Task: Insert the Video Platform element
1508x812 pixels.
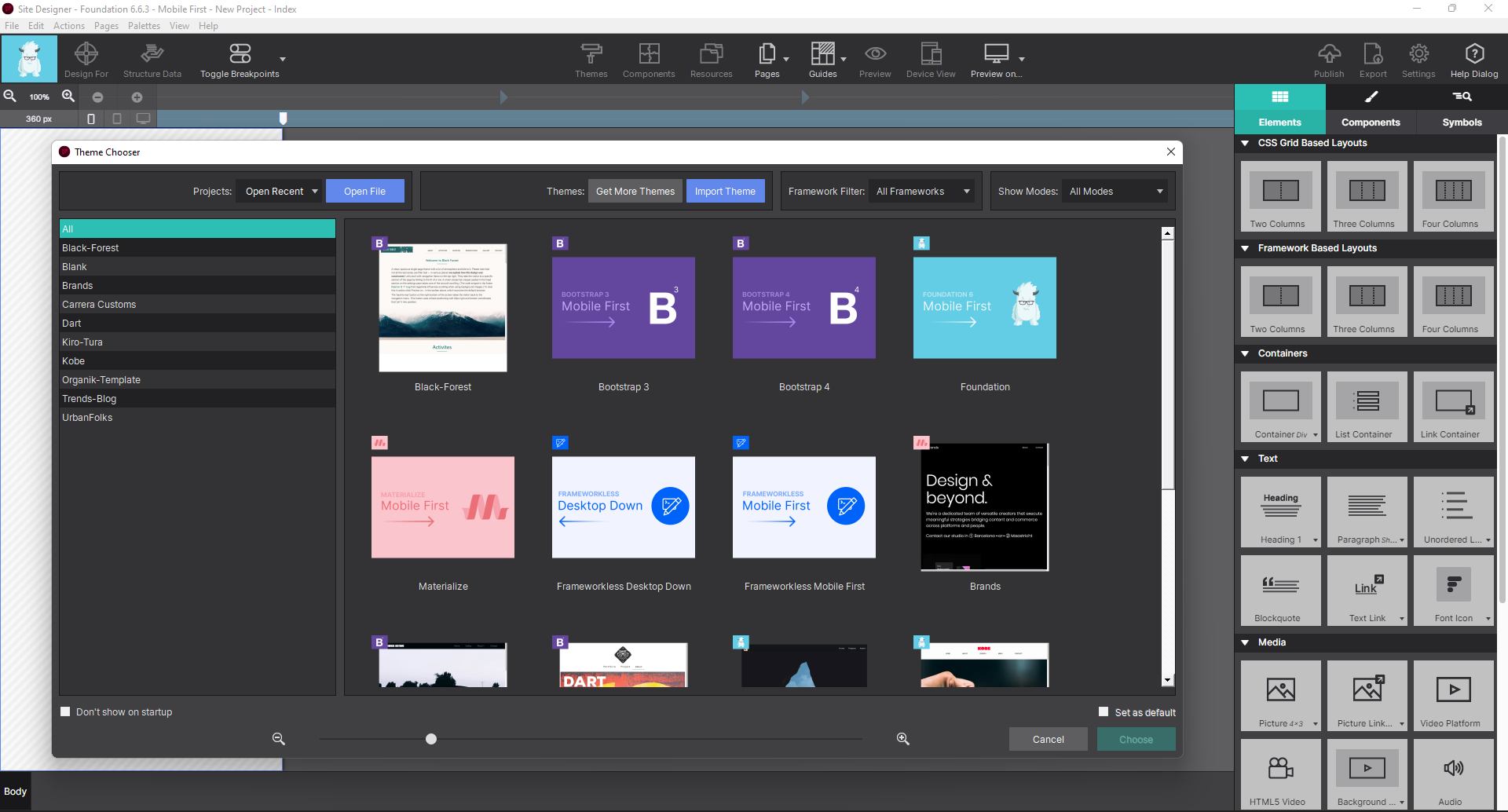Action: click(1453, 696)
